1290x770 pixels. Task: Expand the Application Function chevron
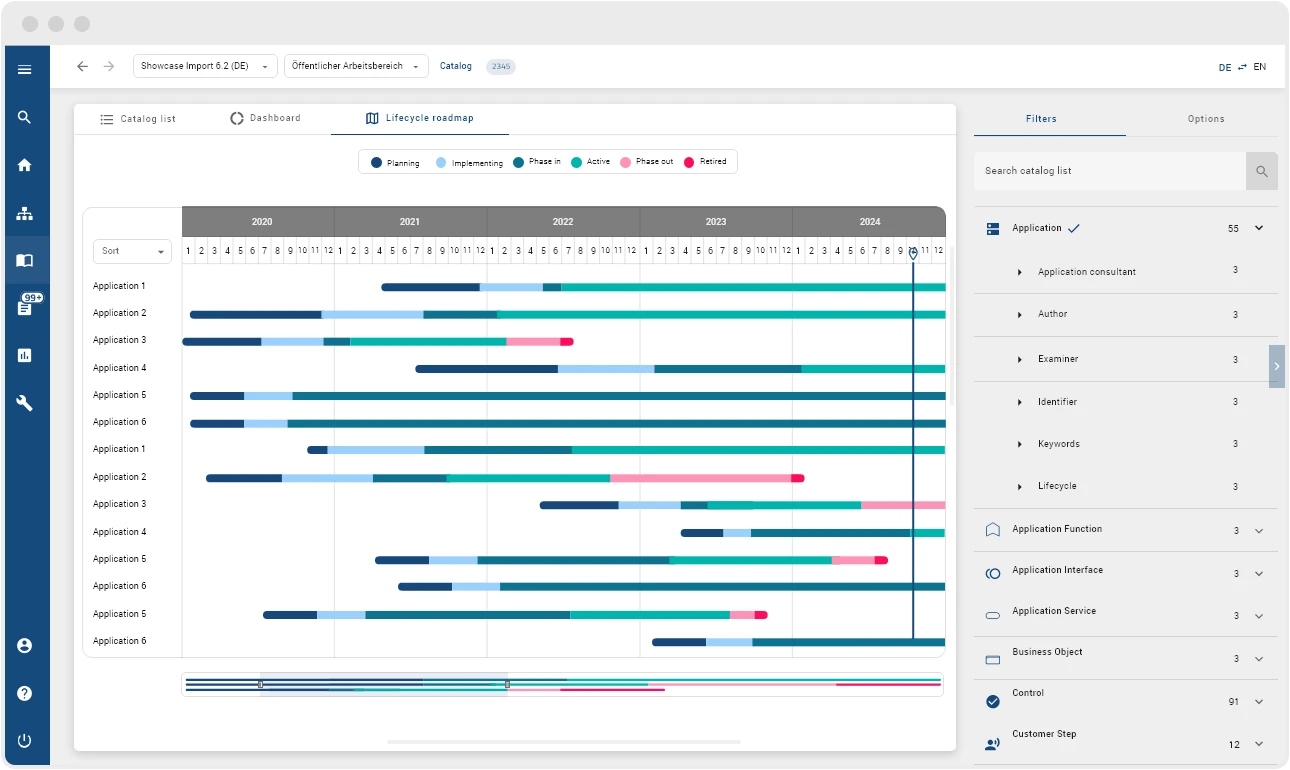(1259, 531)
